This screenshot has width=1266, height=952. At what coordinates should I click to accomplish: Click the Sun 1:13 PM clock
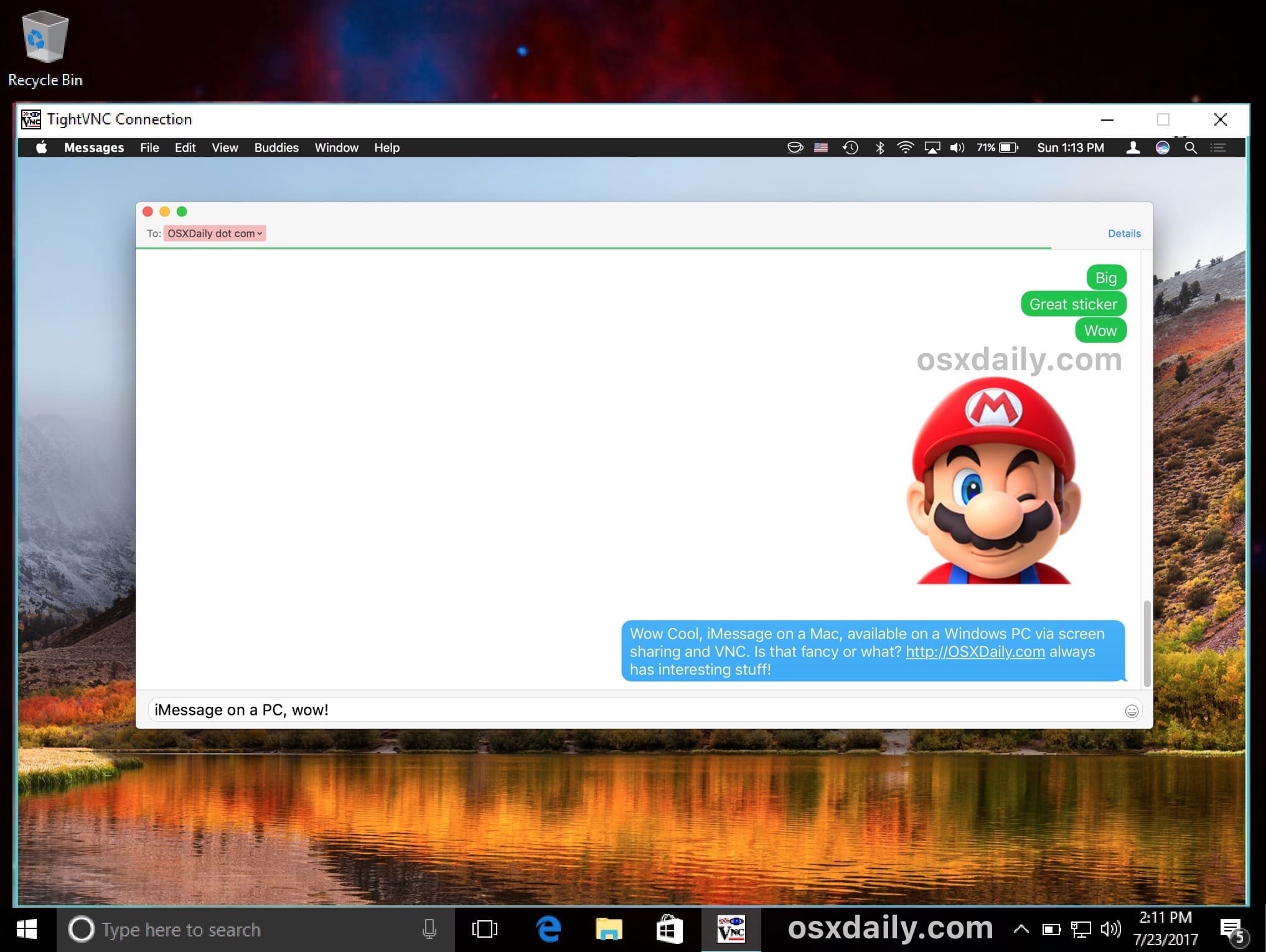(1071, 147)
